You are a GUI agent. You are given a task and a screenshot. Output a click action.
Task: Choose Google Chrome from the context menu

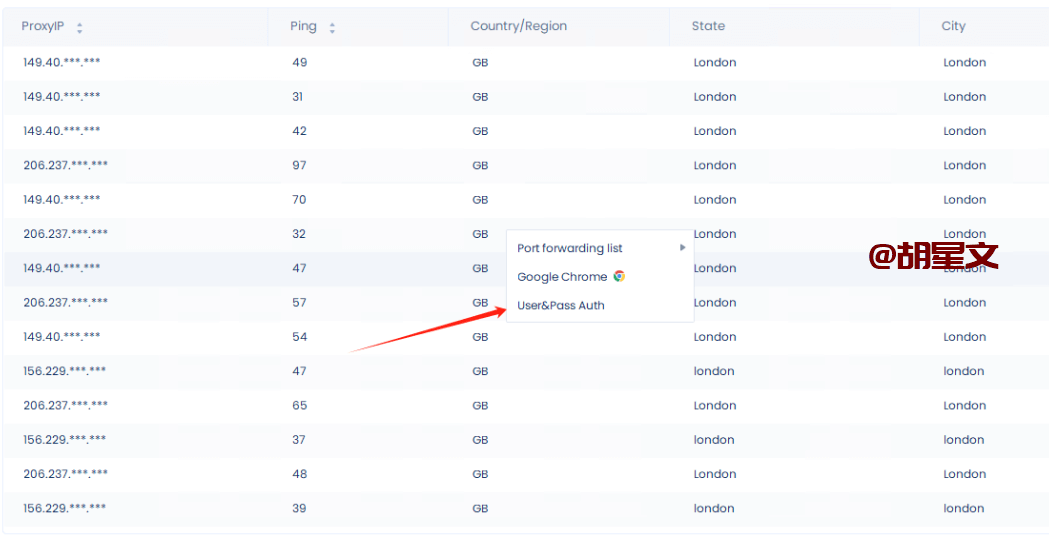pyautogui.click(x=562, y=277)
